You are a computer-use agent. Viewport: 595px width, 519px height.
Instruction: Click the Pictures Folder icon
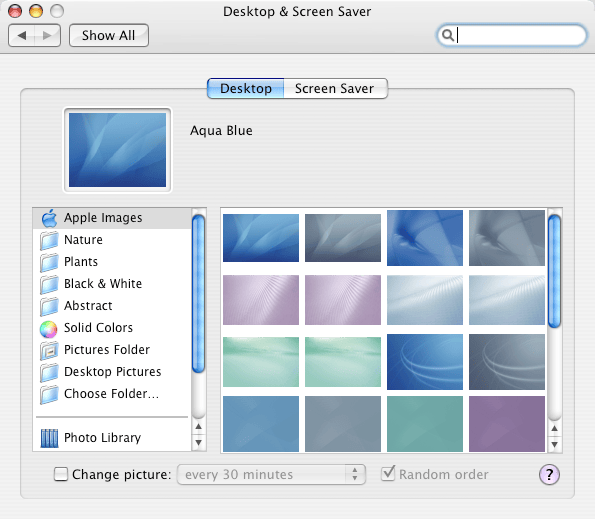tap(49, 350)
